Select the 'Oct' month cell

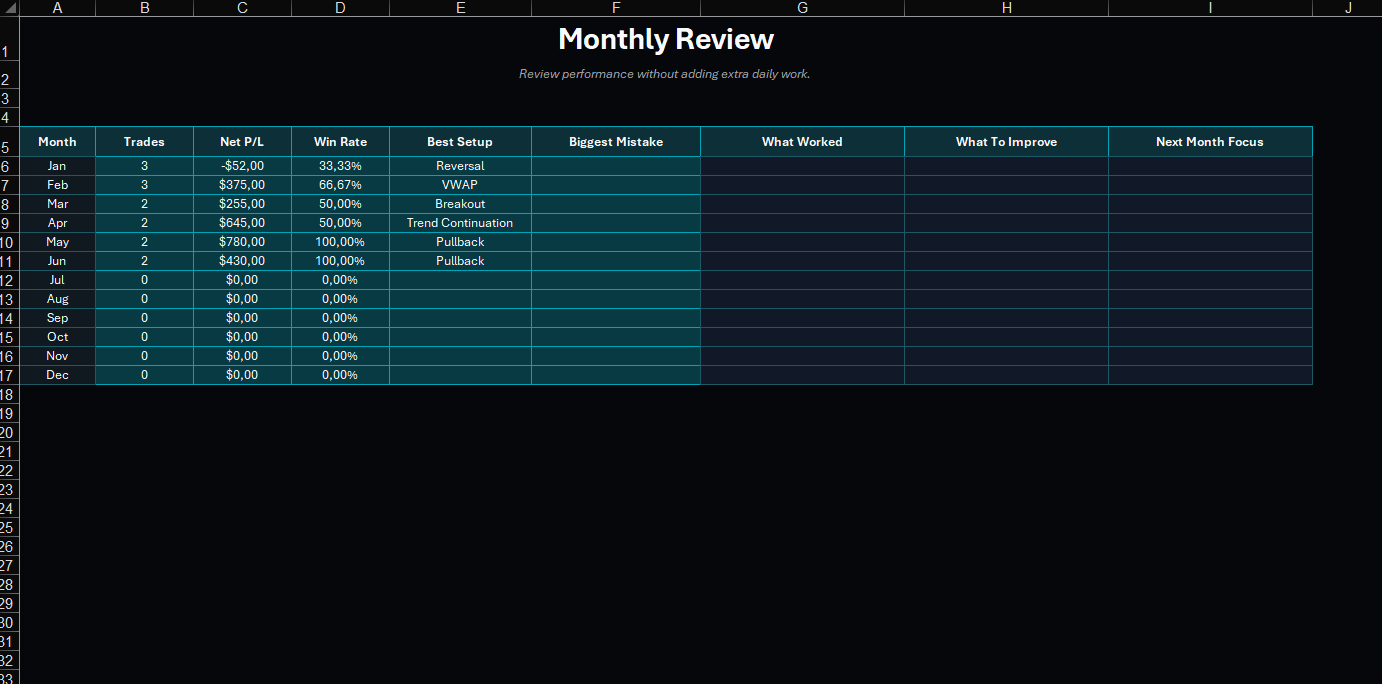[x=57, y=337]
